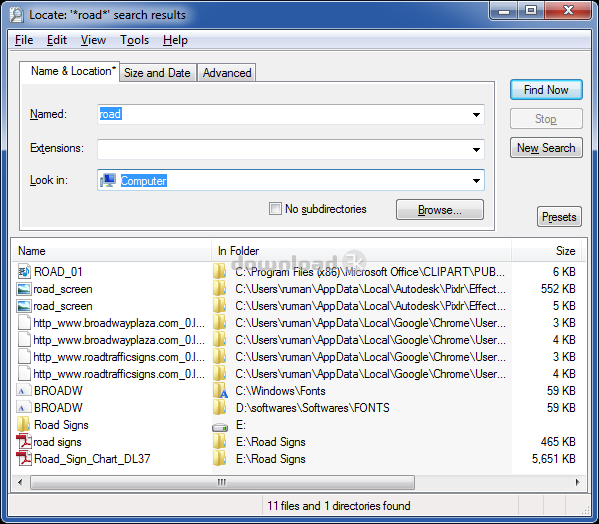Open the Tools menu
The width and height of the screenshot is (599, 524).
pyautogui.click(x=134, y=40)
